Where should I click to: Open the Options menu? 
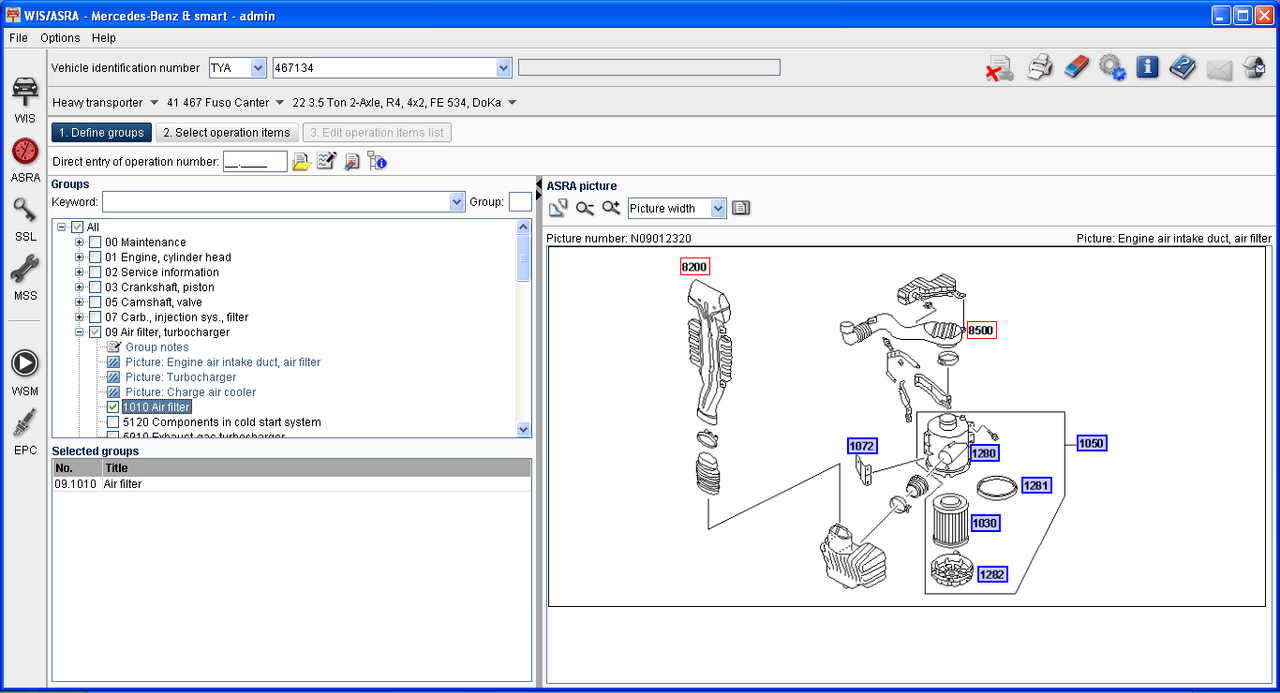point(60,38)
